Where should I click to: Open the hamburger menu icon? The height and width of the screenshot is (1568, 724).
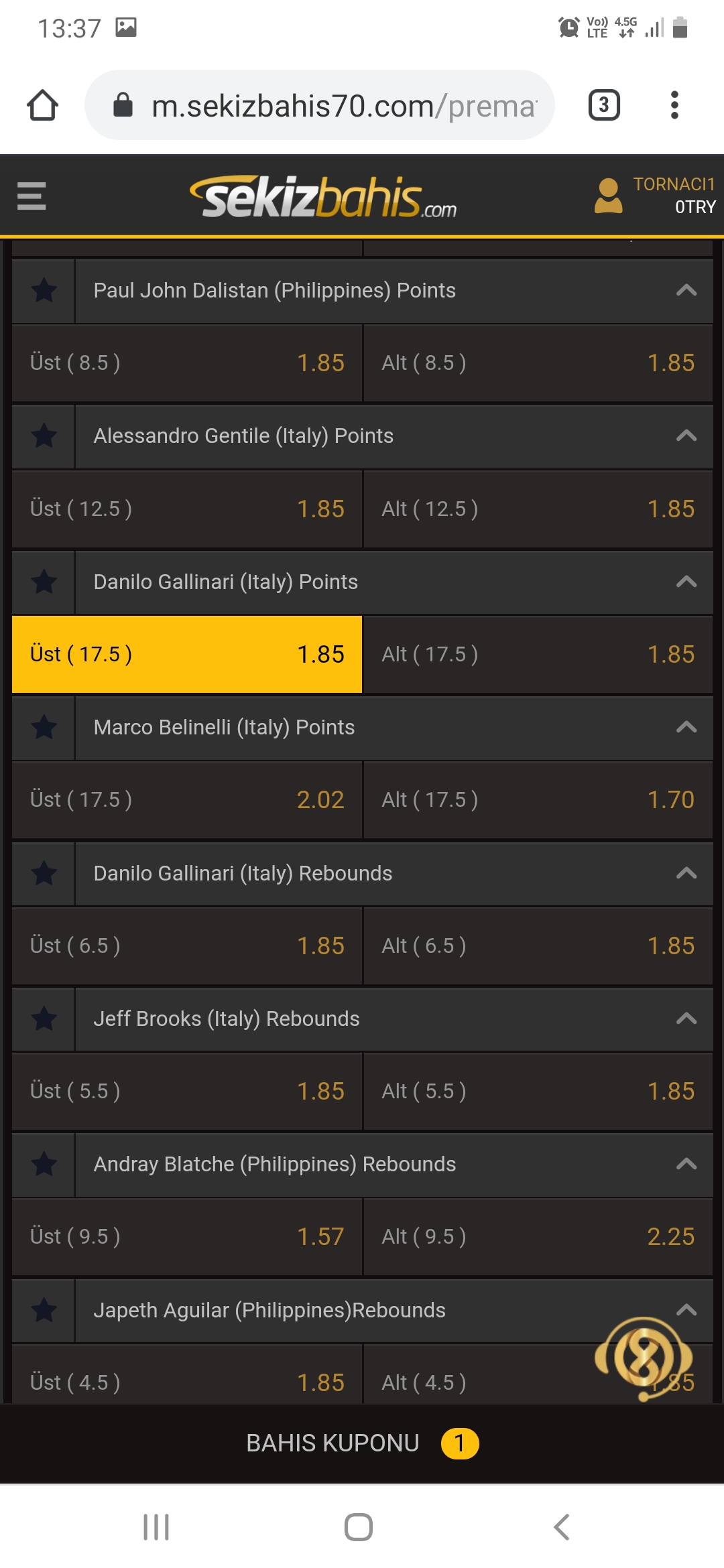click(32, 196)
